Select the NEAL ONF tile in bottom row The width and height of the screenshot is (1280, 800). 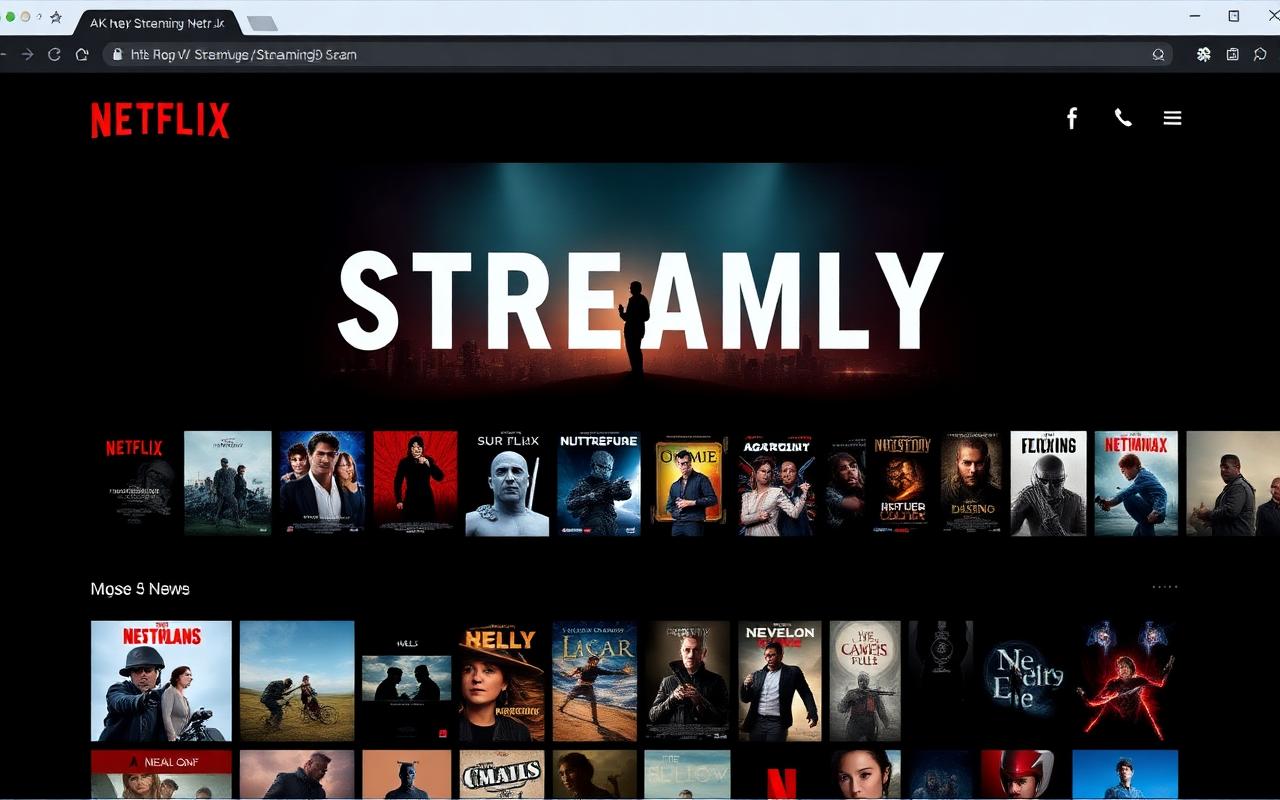coord(161,775)
